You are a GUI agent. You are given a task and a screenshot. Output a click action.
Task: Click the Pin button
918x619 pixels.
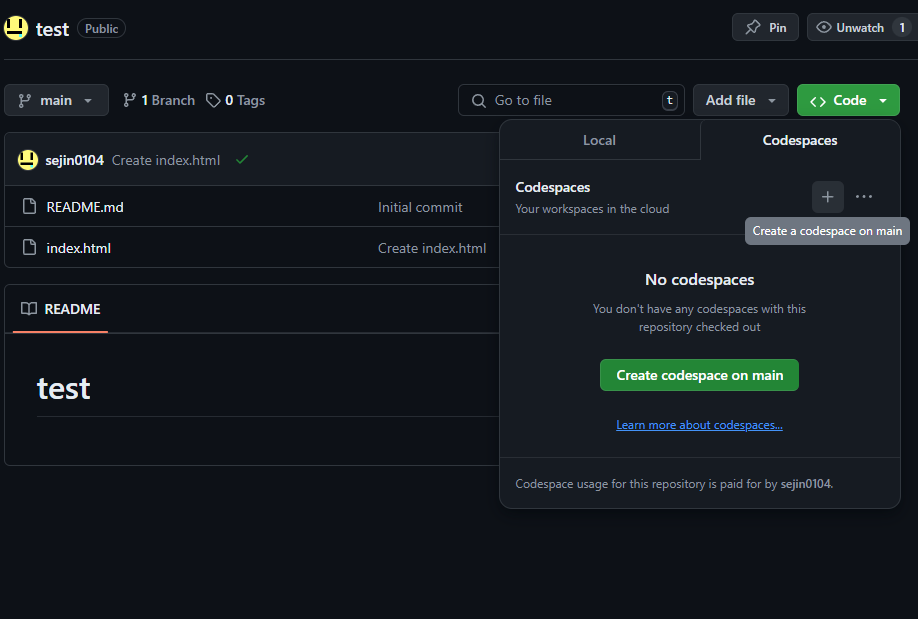click(765, 28)
